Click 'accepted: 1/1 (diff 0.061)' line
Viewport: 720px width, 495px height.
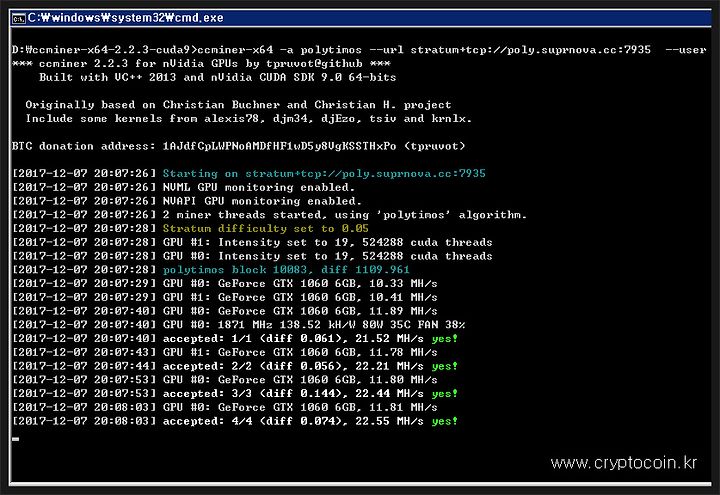point(235,339)
